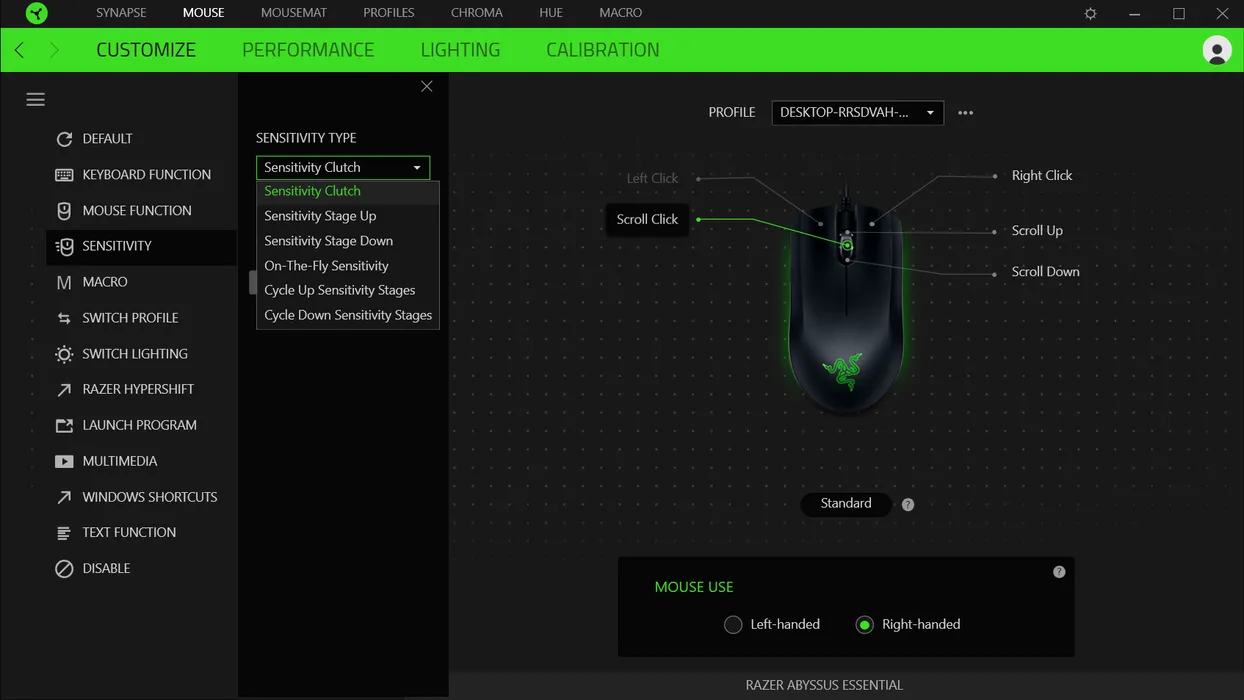Click the Windows Shortcuts arrow icon
The image size is (1244, 700).
(x=64, y=497)
